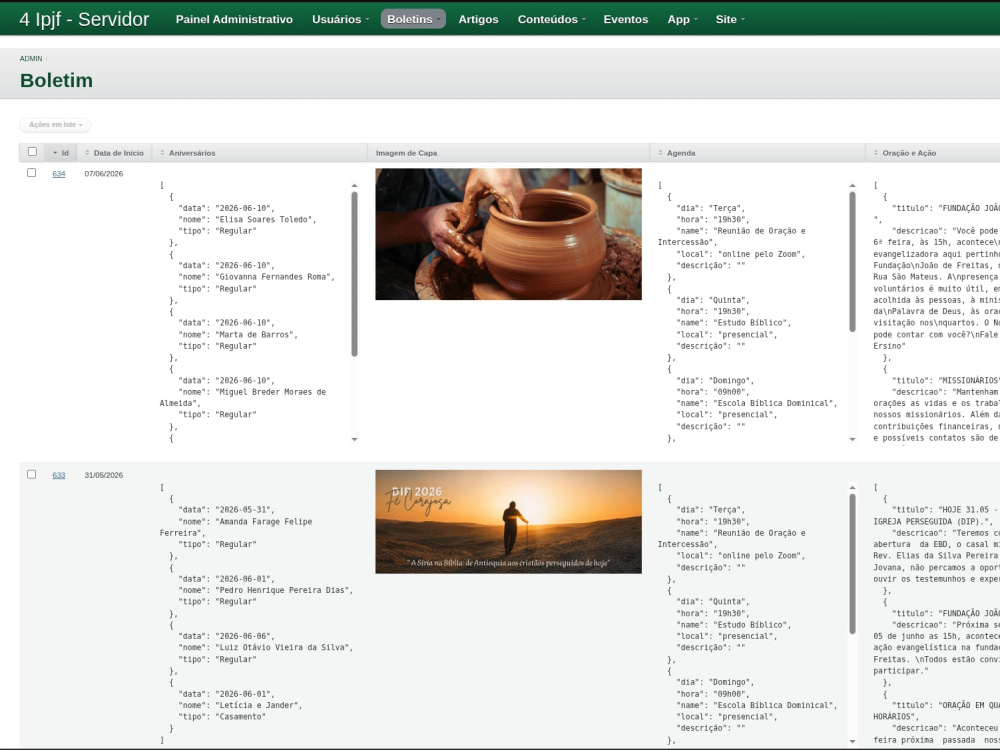Screen dimensions: 1000x750
Task: Open boletim 633 link
Action: coord(59,475)
